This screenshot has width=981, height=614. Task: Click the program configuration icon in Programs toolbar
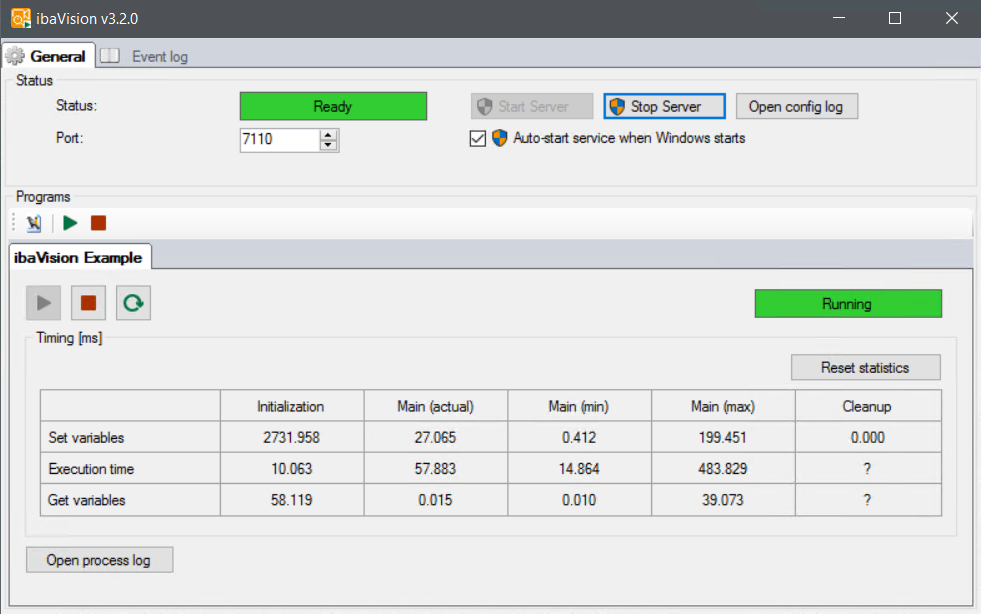[34, 223]
